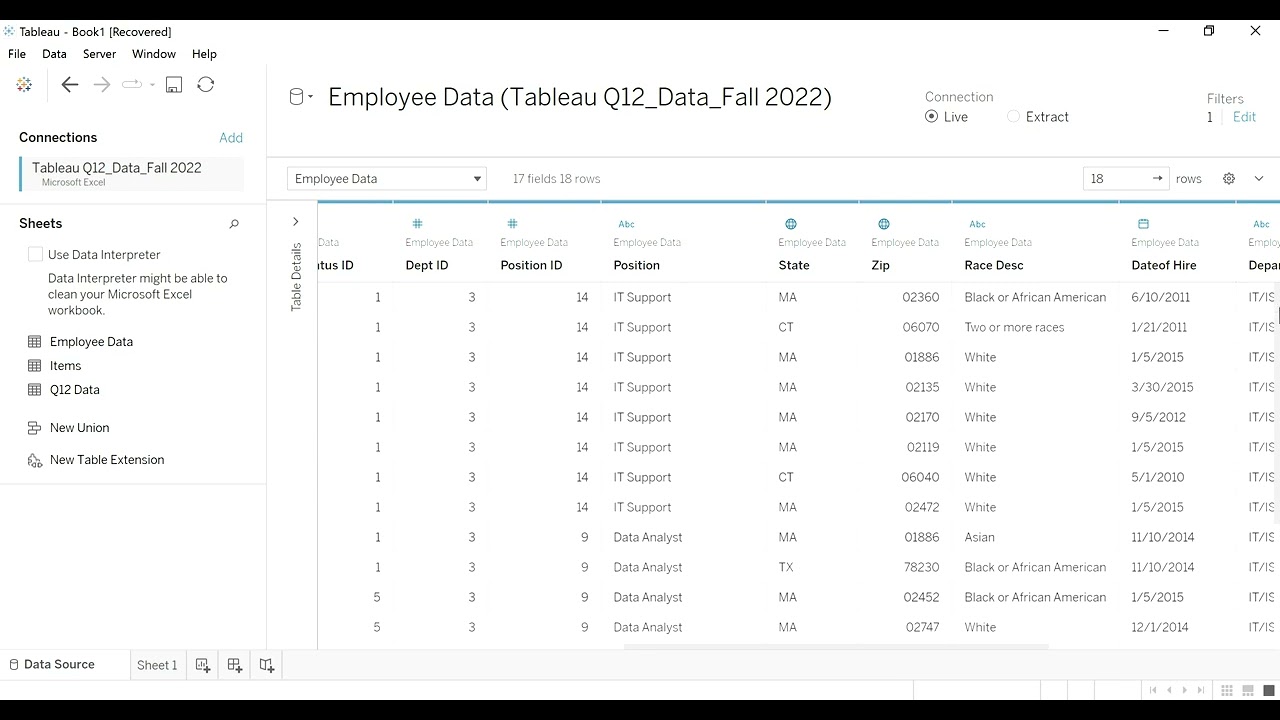Search sheets with the magnifier icon
This screenshot has width=1280, height=720.
click(x=234, y=224)
